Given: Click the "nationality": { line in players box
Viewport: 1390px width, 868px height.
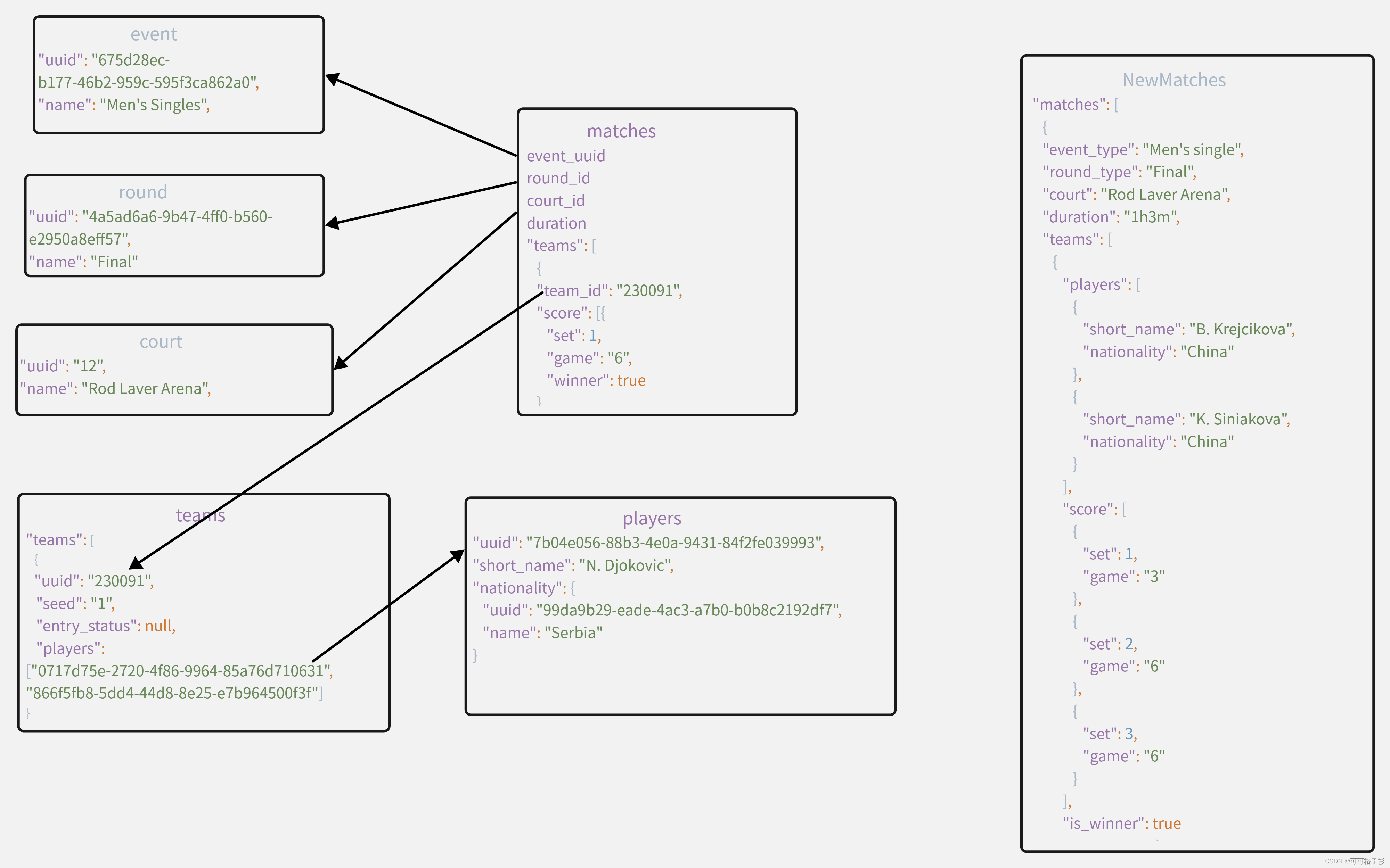Looking at the screenshot, I should pyautogui.click(x=524, y=588).
